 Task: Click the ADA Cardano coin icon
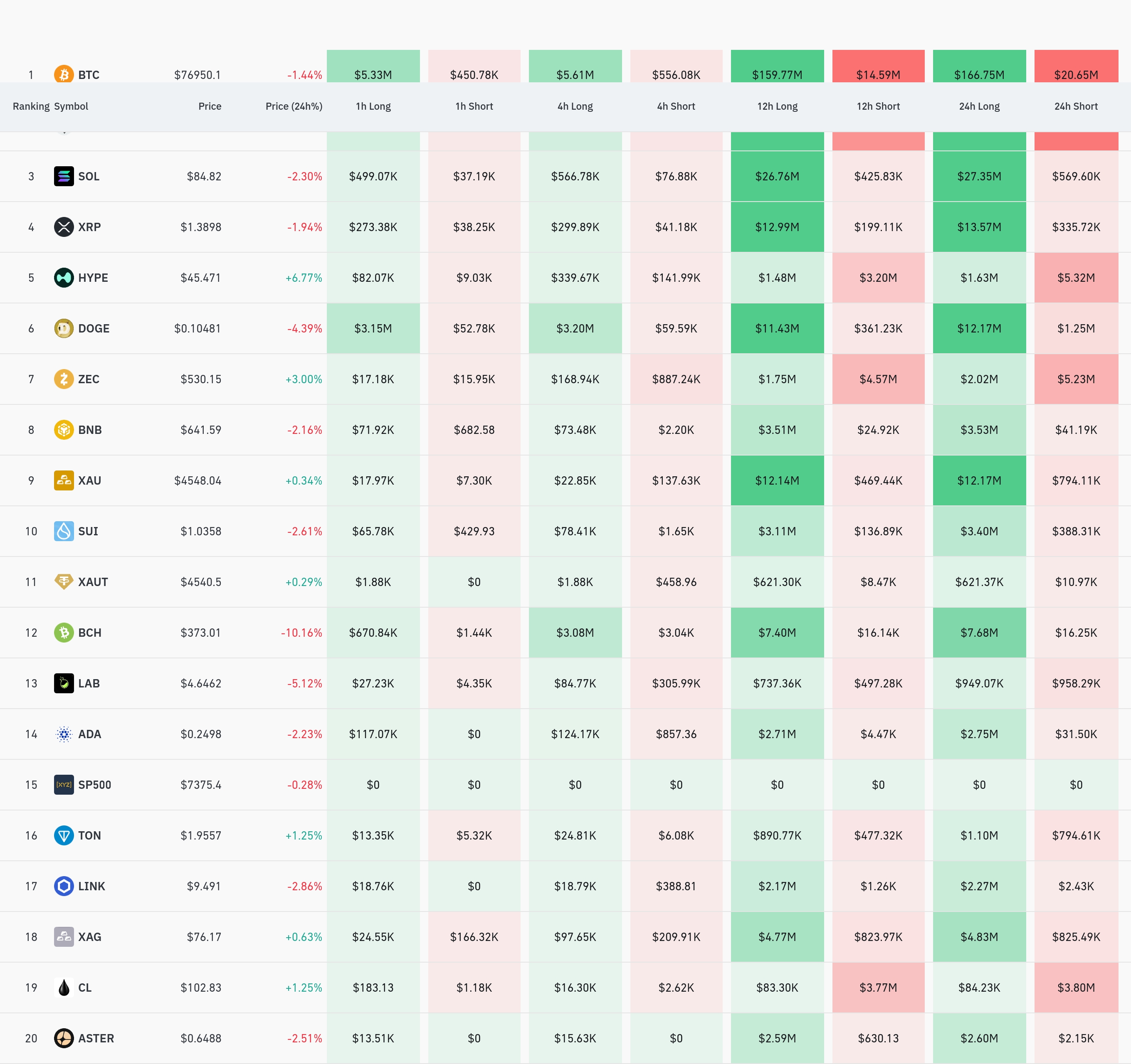pos(64,734)
